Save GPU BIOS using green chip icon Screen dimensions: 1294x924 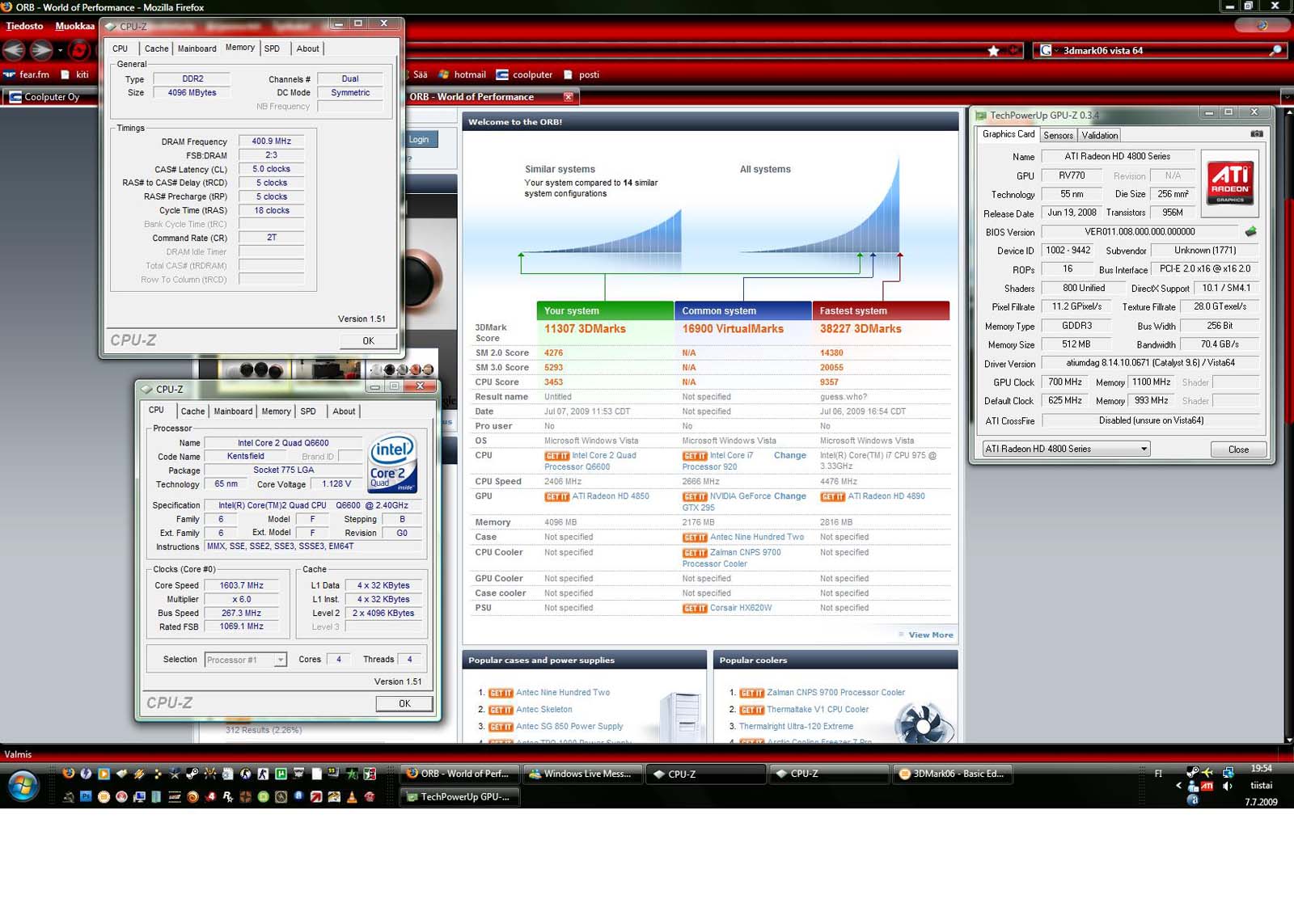click(x=1251, y=232)
